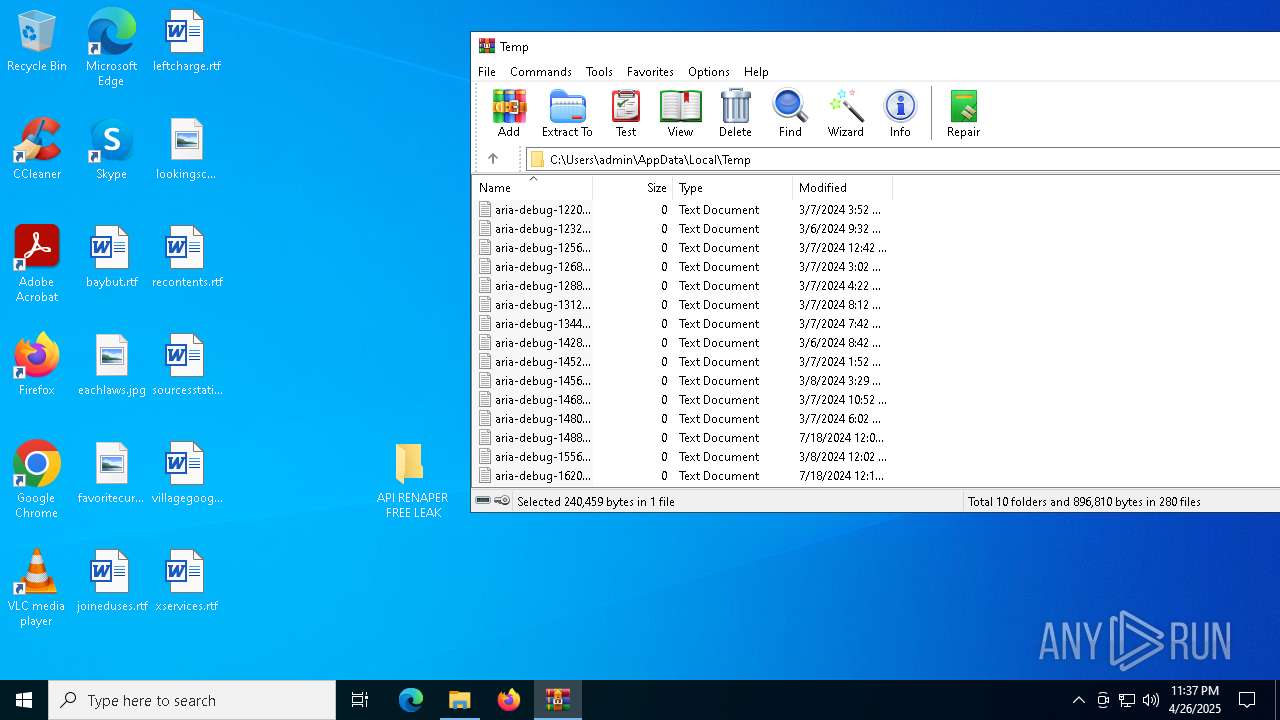Screen dimensions: 1280x720
Task: Select recontents.rtf desktop file
Action: tap(187, 258)
